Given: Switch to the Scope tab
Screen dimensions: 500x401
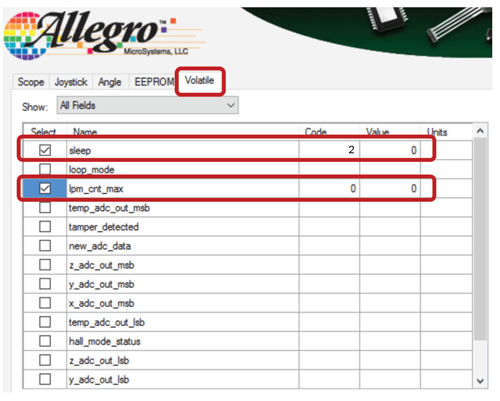Looking at the screenshot, I should click(x=31, y=82).
